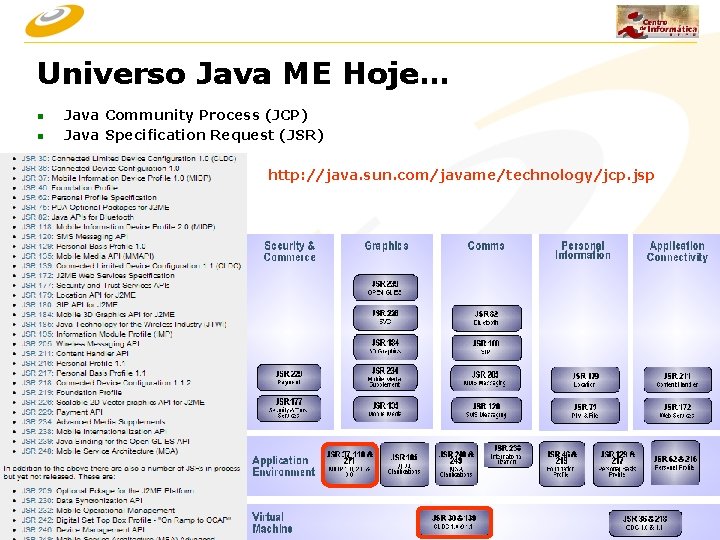Select the JSR 211 Content Handler box
This screenshot has height=540, width=720.
[678, 380]
